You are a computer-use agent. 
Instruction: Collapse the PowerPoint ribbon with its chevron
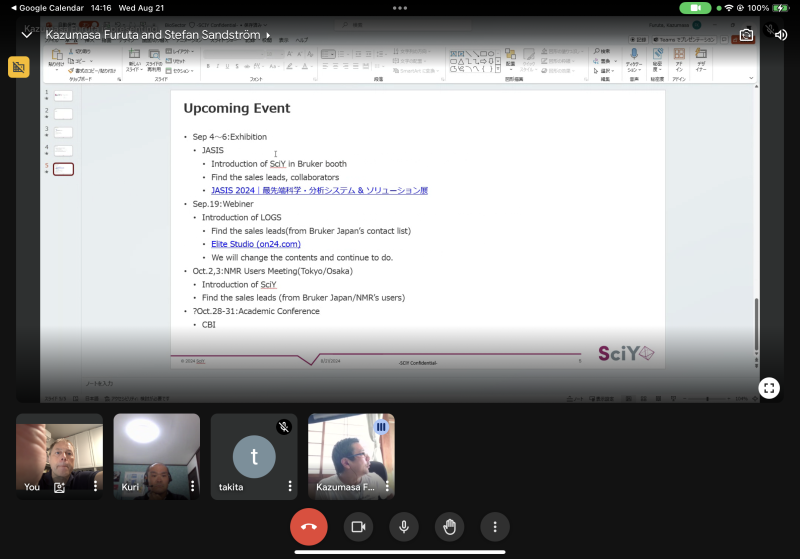[751, 78]
